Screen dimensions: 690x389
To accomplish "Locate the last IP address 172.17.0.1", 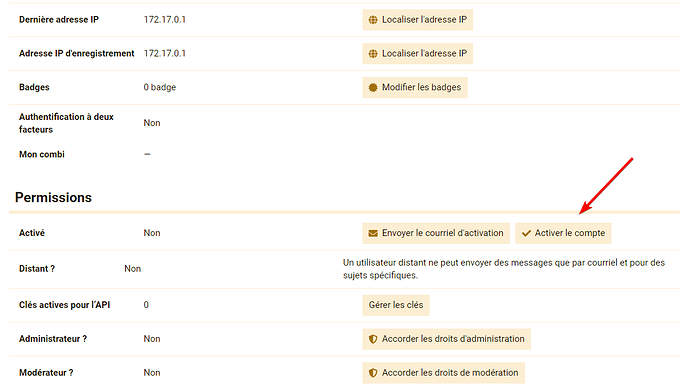I will click(x=165, y=20).
